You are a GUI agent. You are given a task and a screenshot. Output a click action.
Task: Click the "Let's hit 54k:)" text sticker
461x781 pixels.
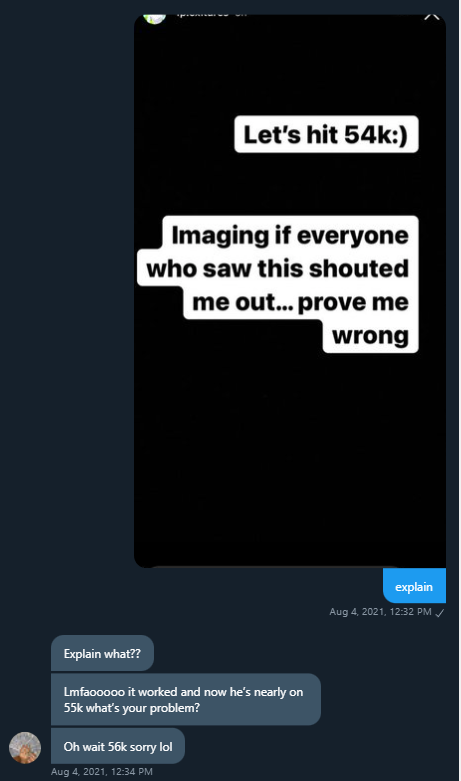[326, 134]
